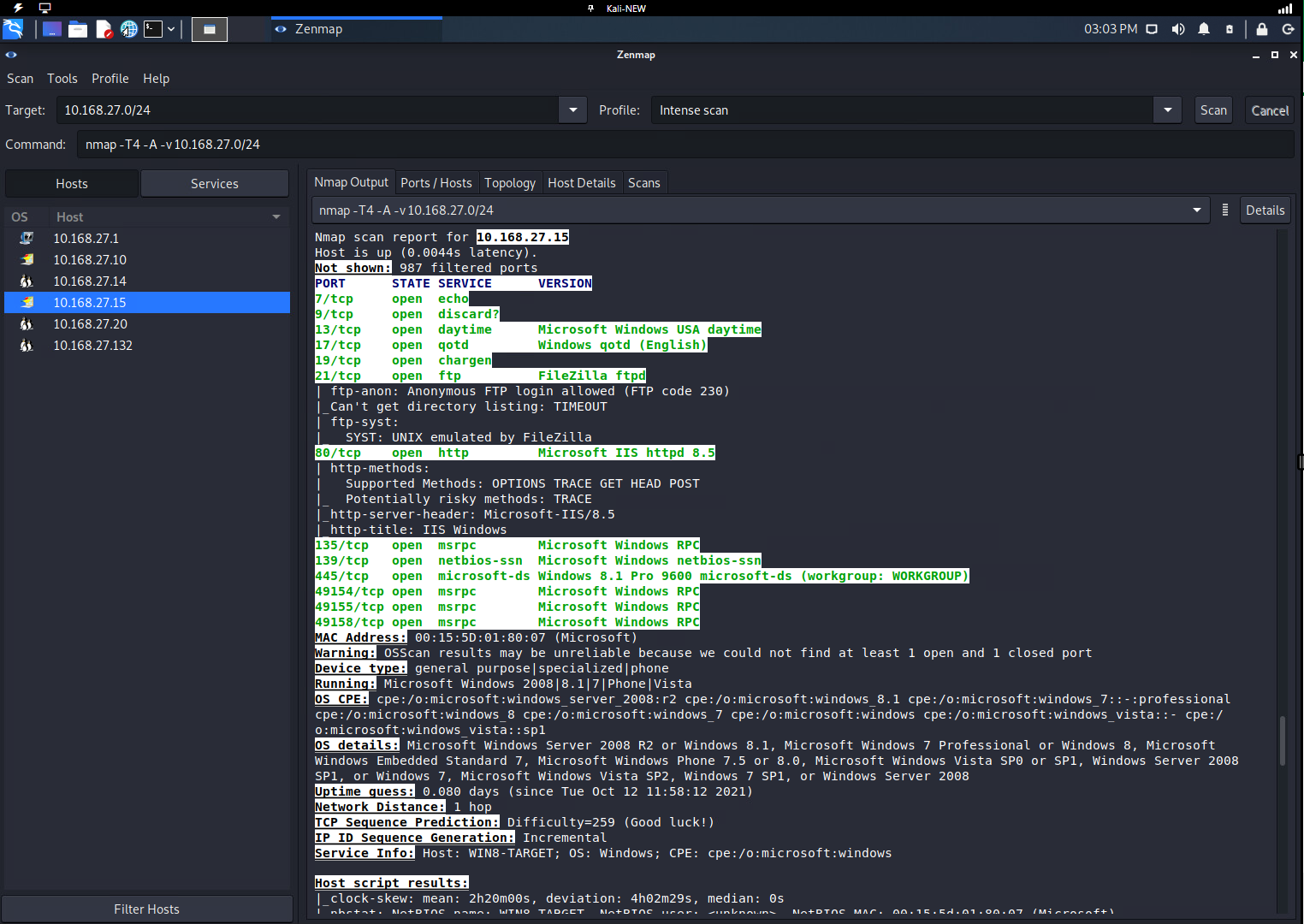
Task: Select host row 10.168.27.15
Action: tap(147, 303)
